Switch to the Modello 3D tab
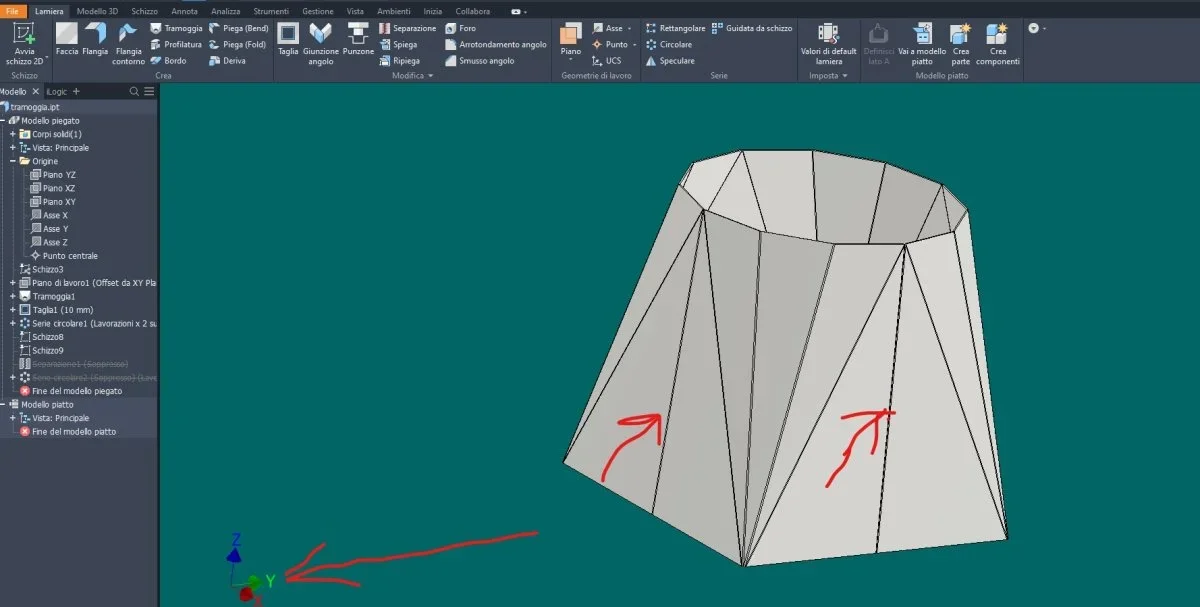 point(97,10)
